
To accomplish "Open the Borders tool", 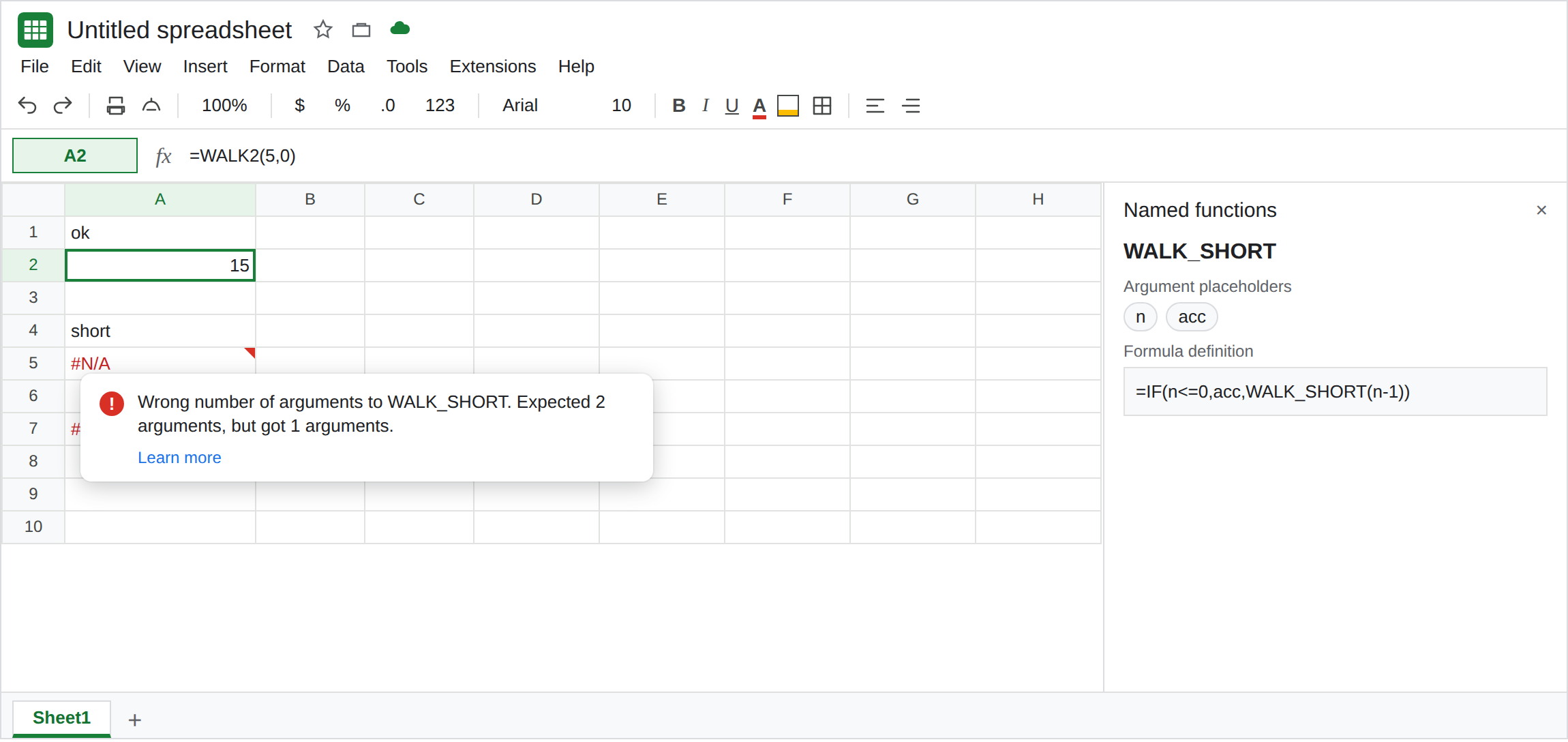I will 822,106.
